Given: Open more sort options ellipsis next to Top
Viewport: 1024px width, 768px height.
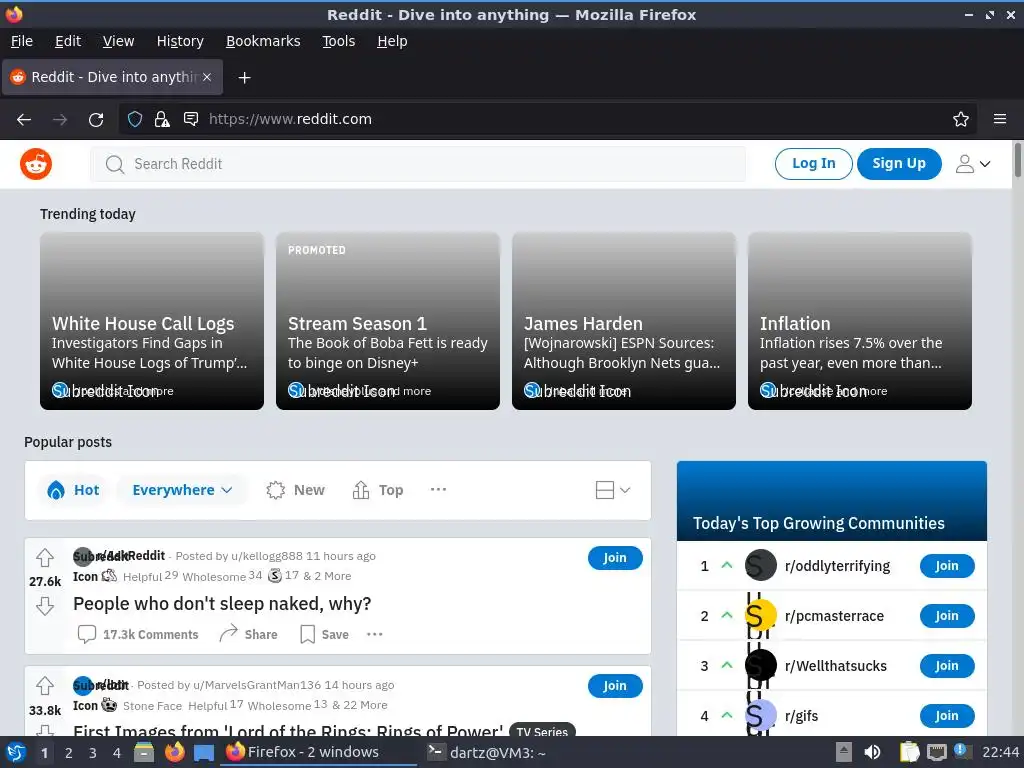Looking at the screenshot, I should pyautogui.click(x=438, y=489).
